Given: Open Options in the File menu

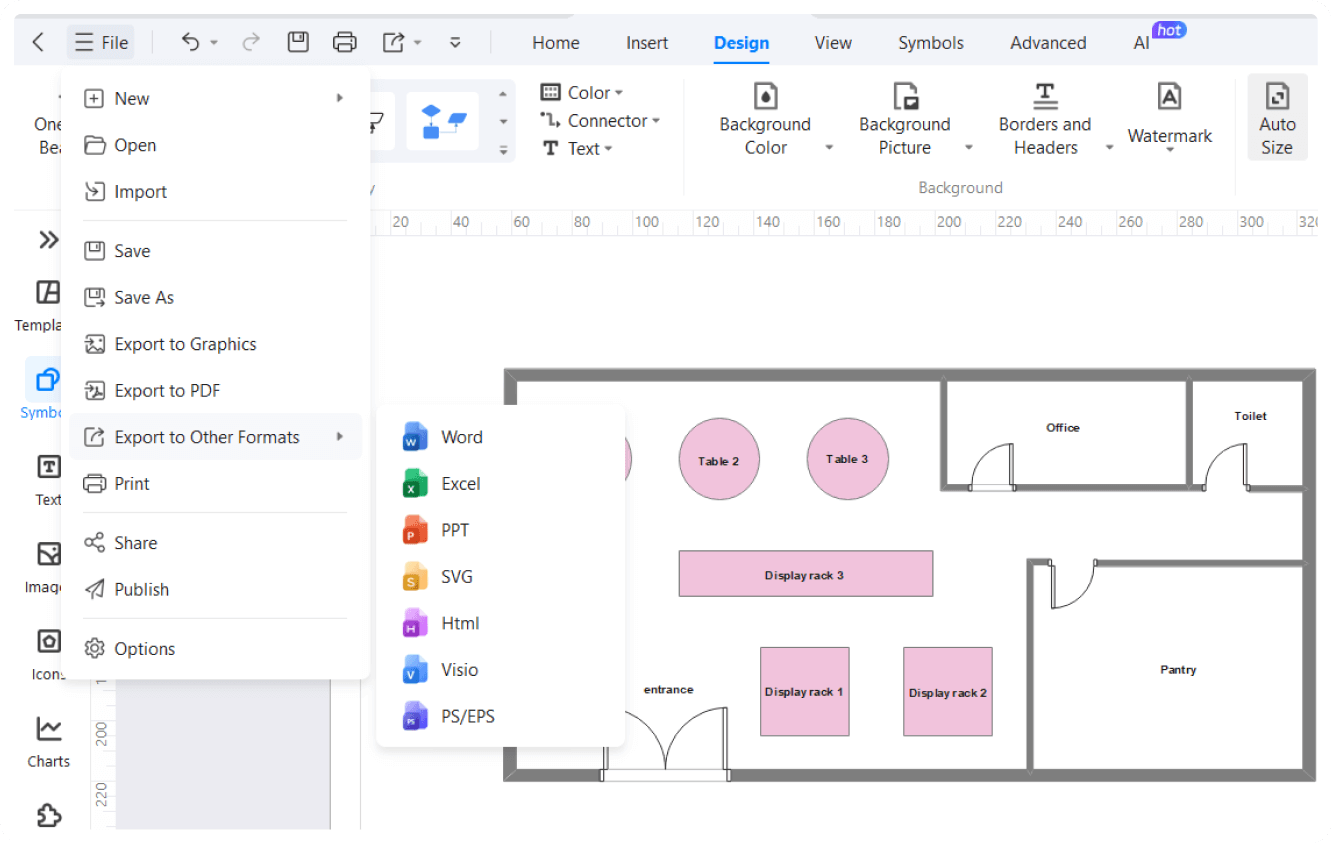Looking at the screenshot, I should 215,648.
